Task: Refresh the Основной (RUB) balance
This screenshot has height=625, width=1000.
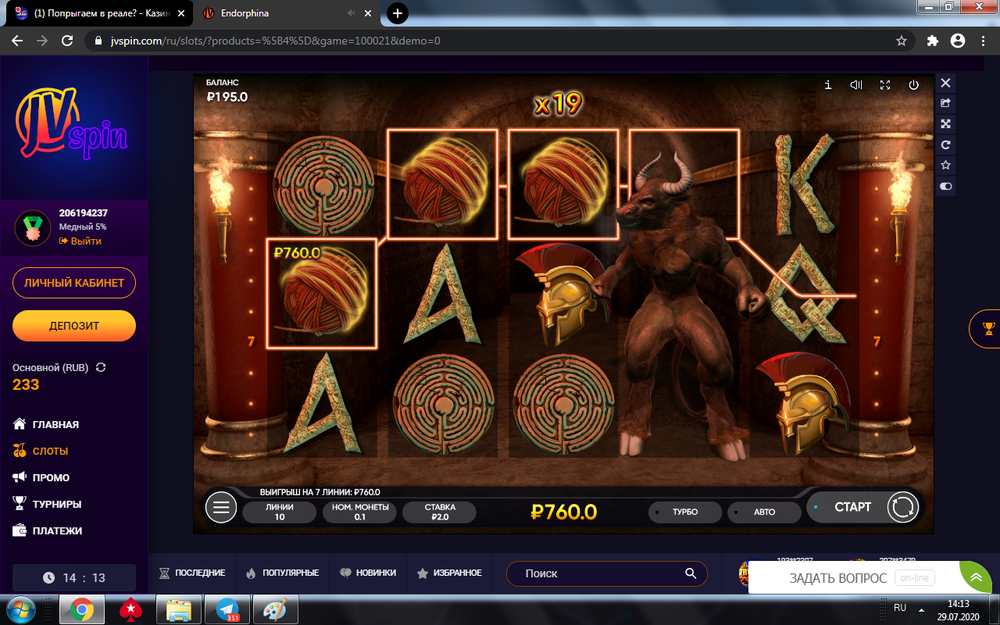Action: click(x=101, y=367)
